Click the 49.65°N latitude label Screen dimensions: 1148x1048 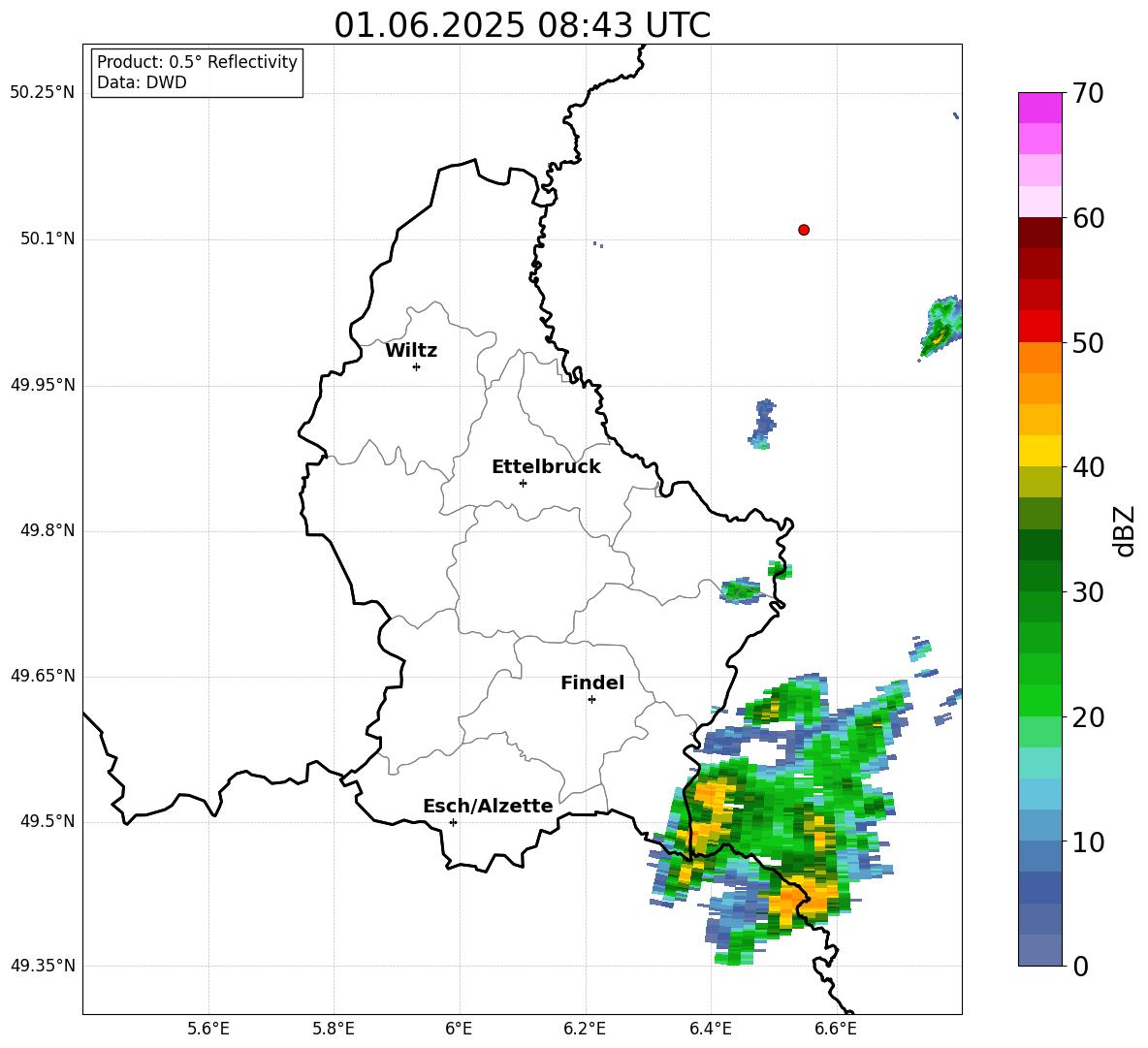[x=43, y=676]
